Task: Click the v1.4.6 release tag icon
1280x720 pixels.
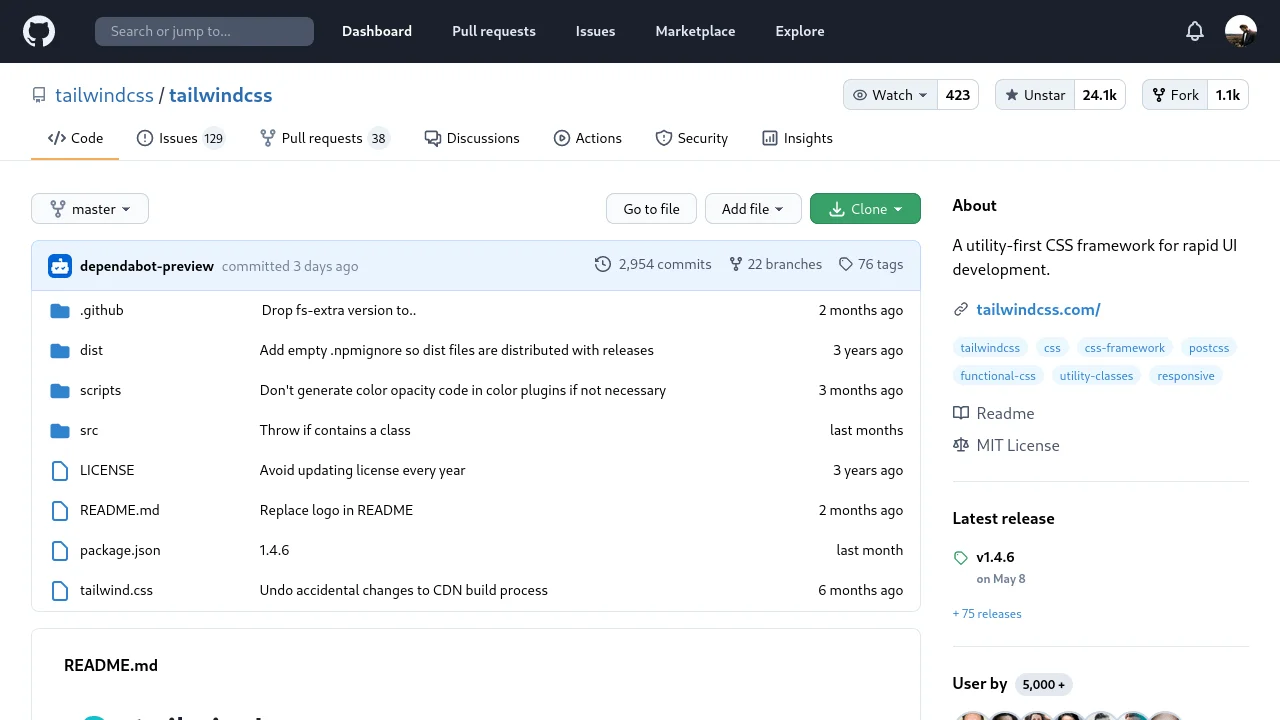Action: (x=961, y=557)
